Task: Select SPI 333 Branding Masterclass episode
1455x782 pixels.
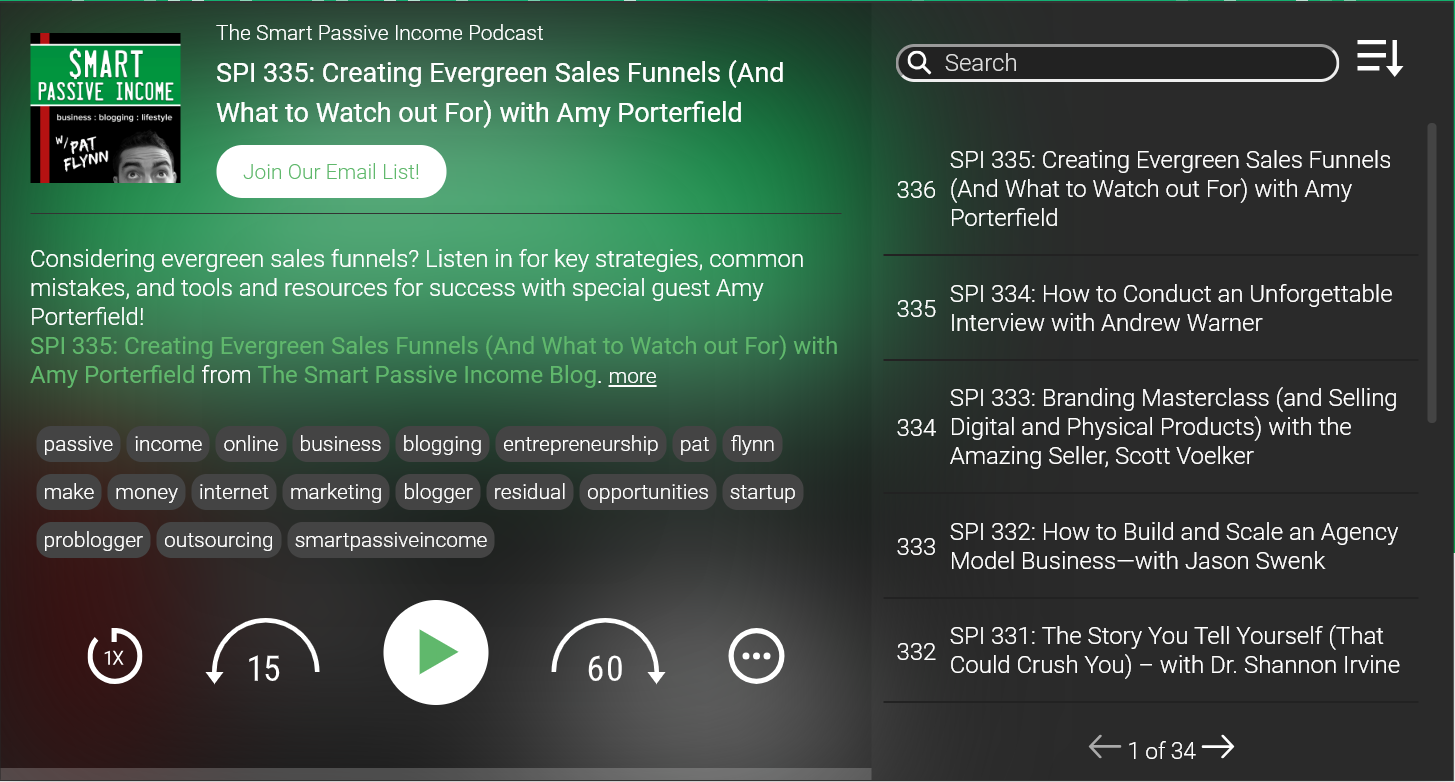Action: (x=1151, y=427)
